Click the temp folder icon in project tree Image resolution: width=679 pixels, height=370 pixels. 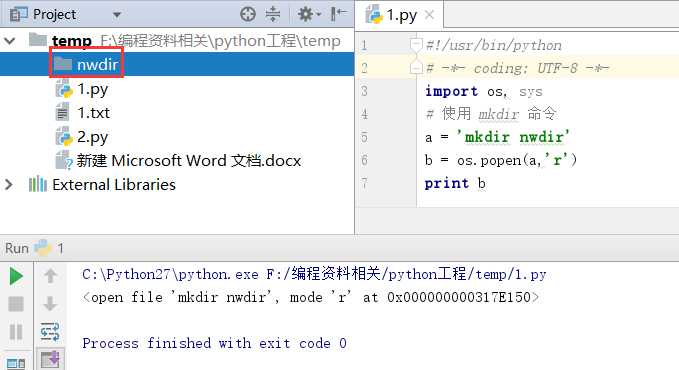point(38,39)
